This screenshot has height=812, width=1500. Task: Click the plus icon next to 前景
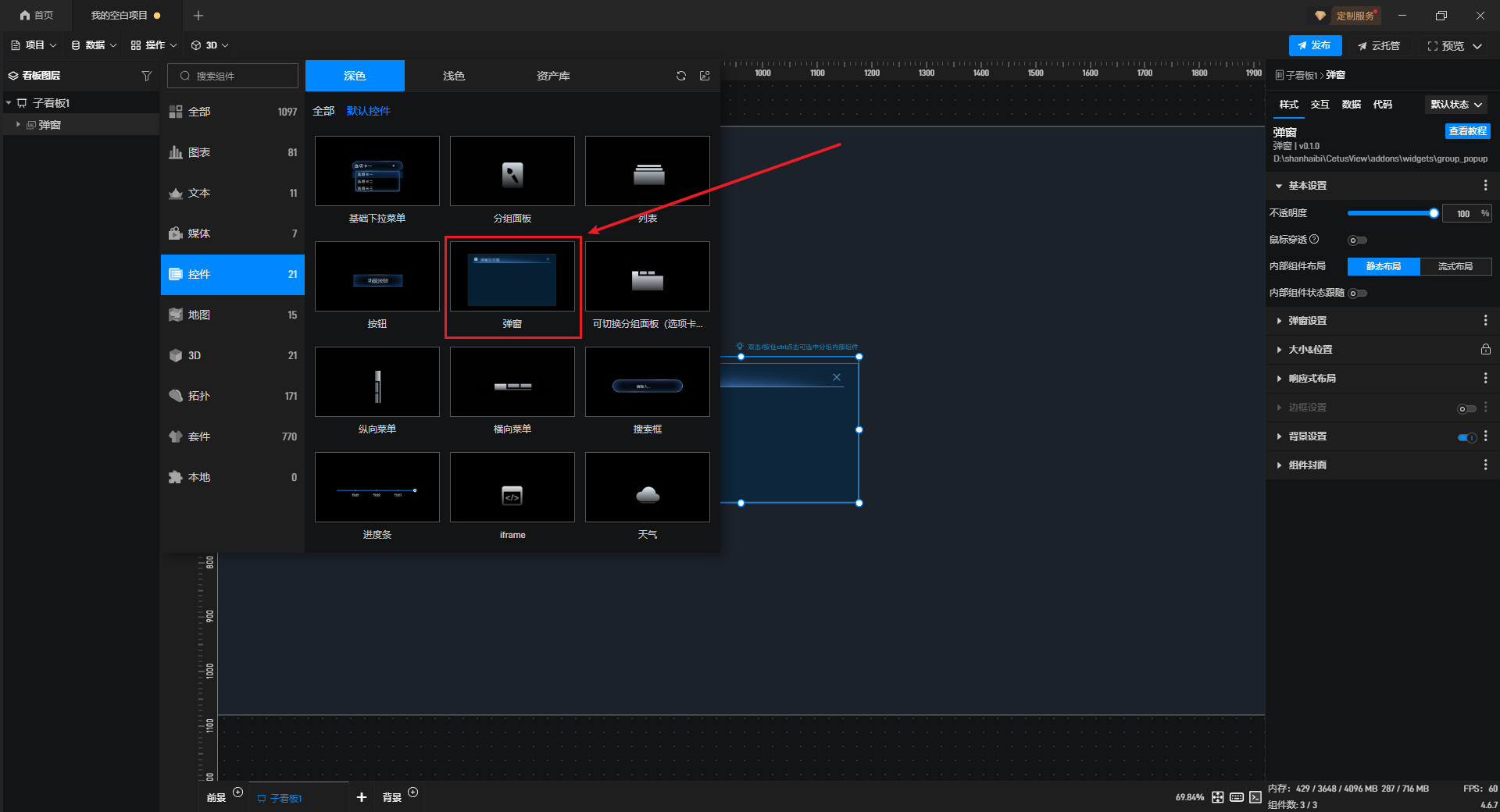coord(238,792)
